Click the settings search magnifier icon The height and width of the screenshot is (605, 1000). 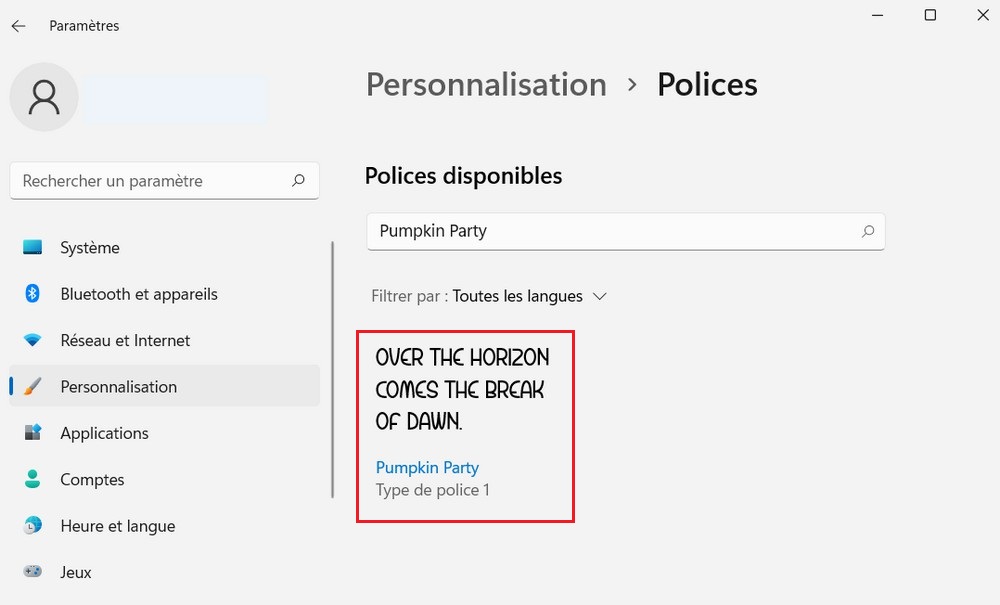298,181
